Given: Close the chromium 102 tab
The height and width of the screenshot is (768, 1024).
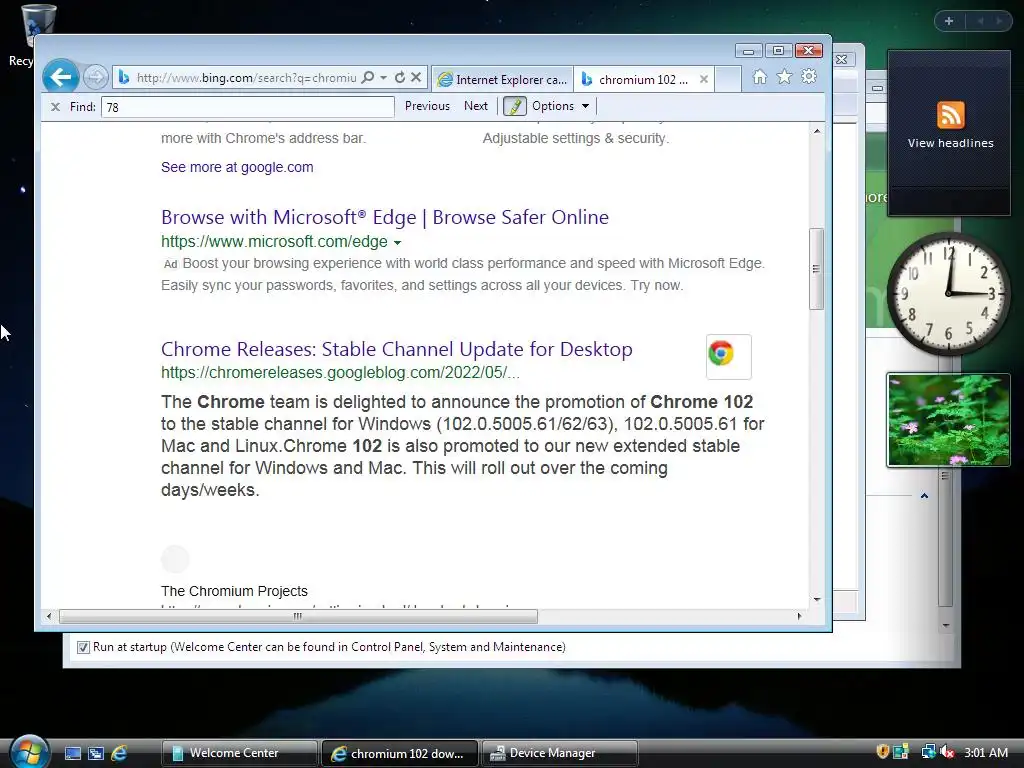Looking at the screenshot, I should [x=703, y=79].
